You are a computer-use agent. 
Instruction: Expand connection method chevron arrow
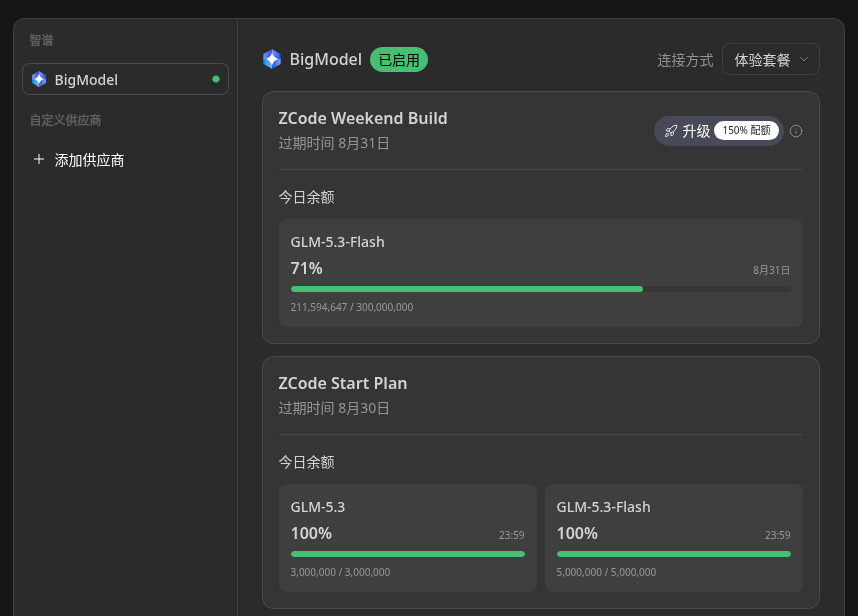pos(804,59)
